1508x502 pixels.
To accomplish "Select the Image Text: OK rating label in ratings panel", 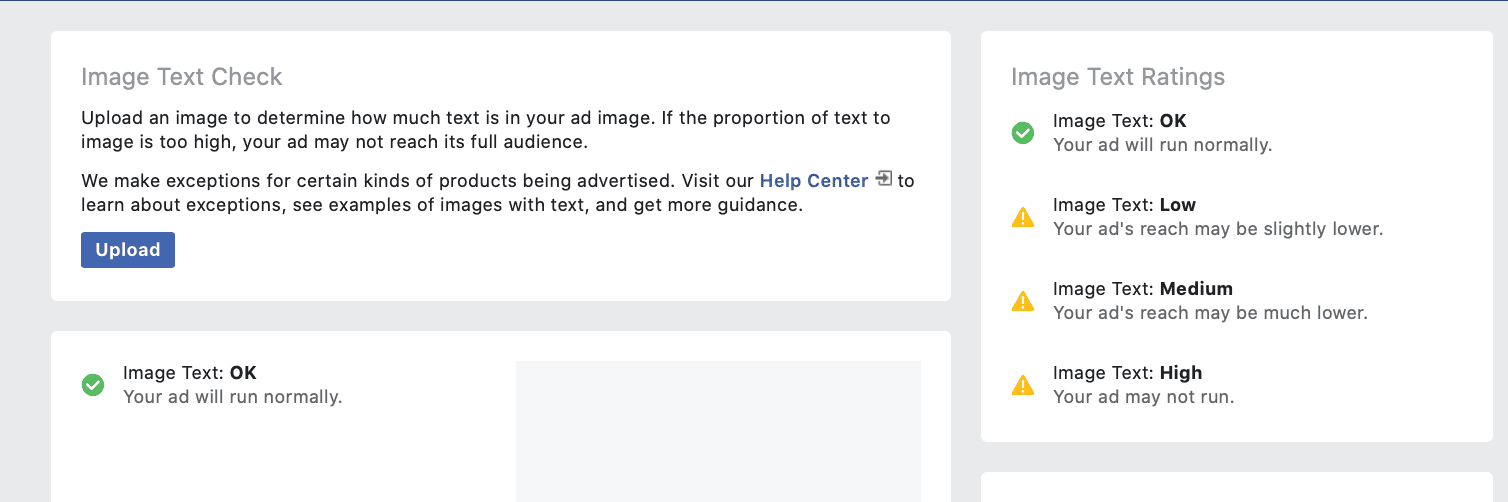I will coord(1119,121).
